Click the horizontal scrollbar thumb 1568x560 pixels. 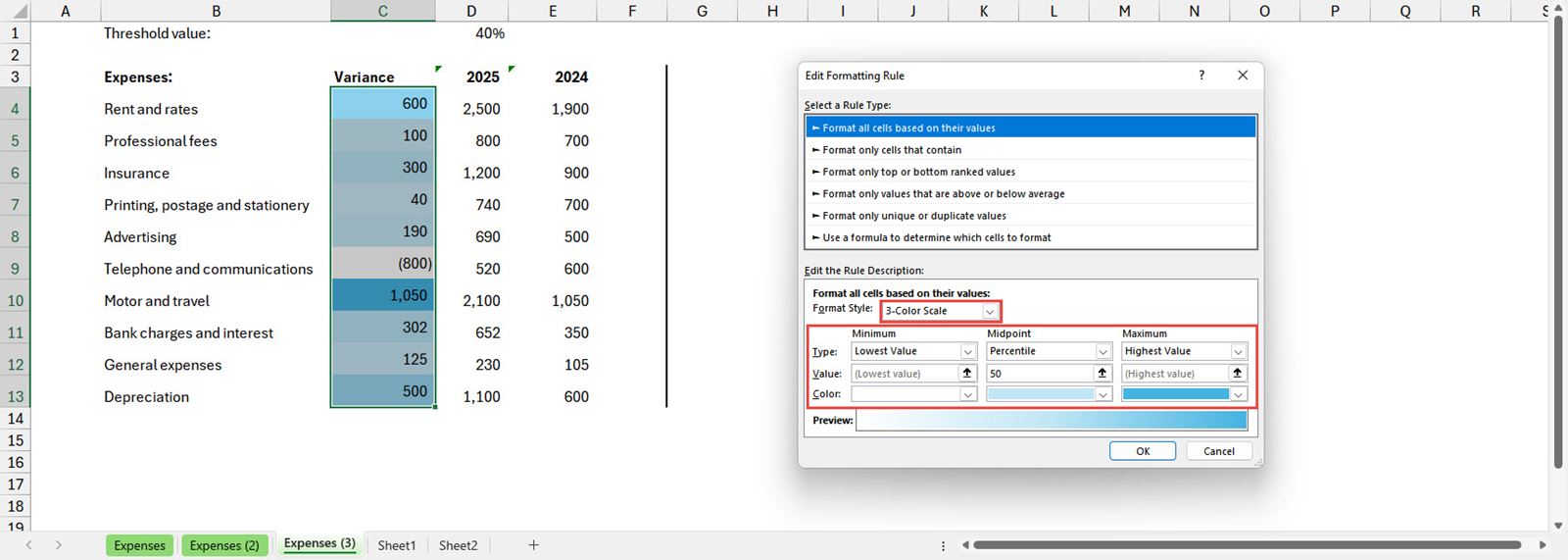click(1247, 544)
